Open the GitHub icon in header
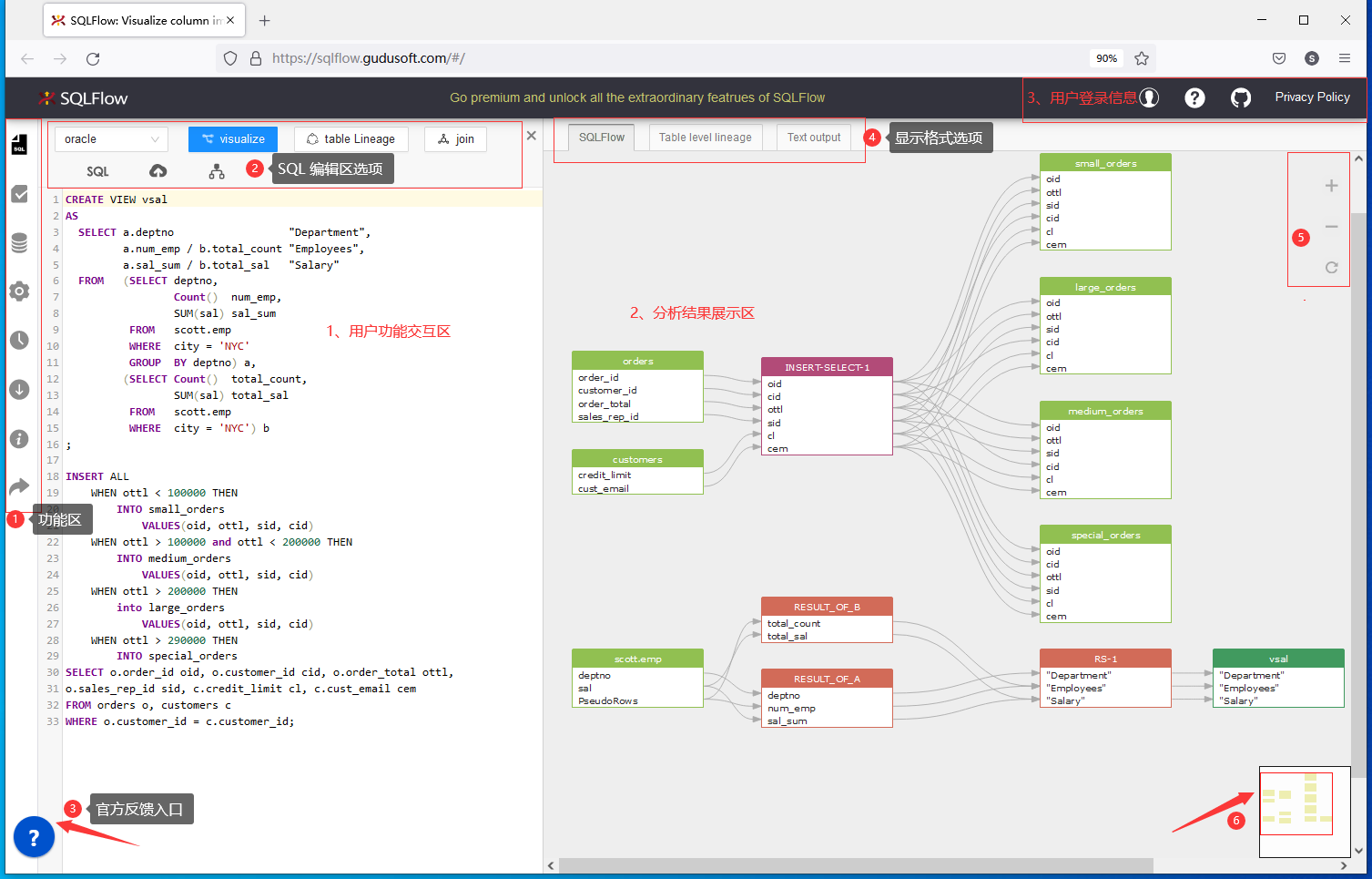Viewport: 1372px width, 879px height. click(1241, 97)
